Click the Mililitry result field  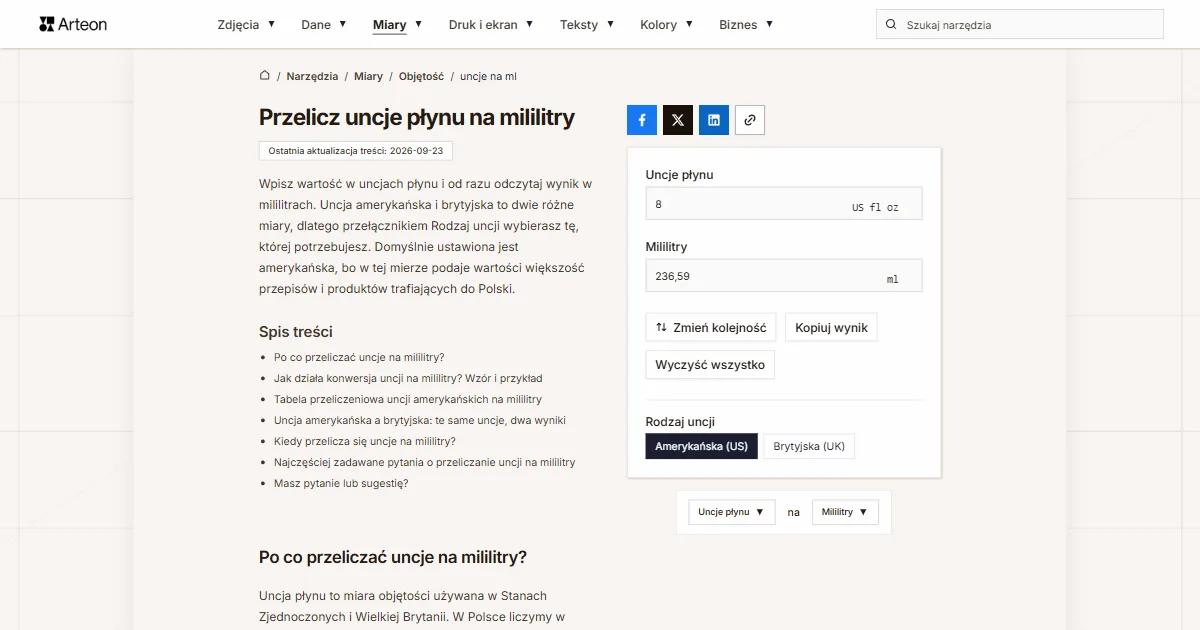(x=784, y=276)
